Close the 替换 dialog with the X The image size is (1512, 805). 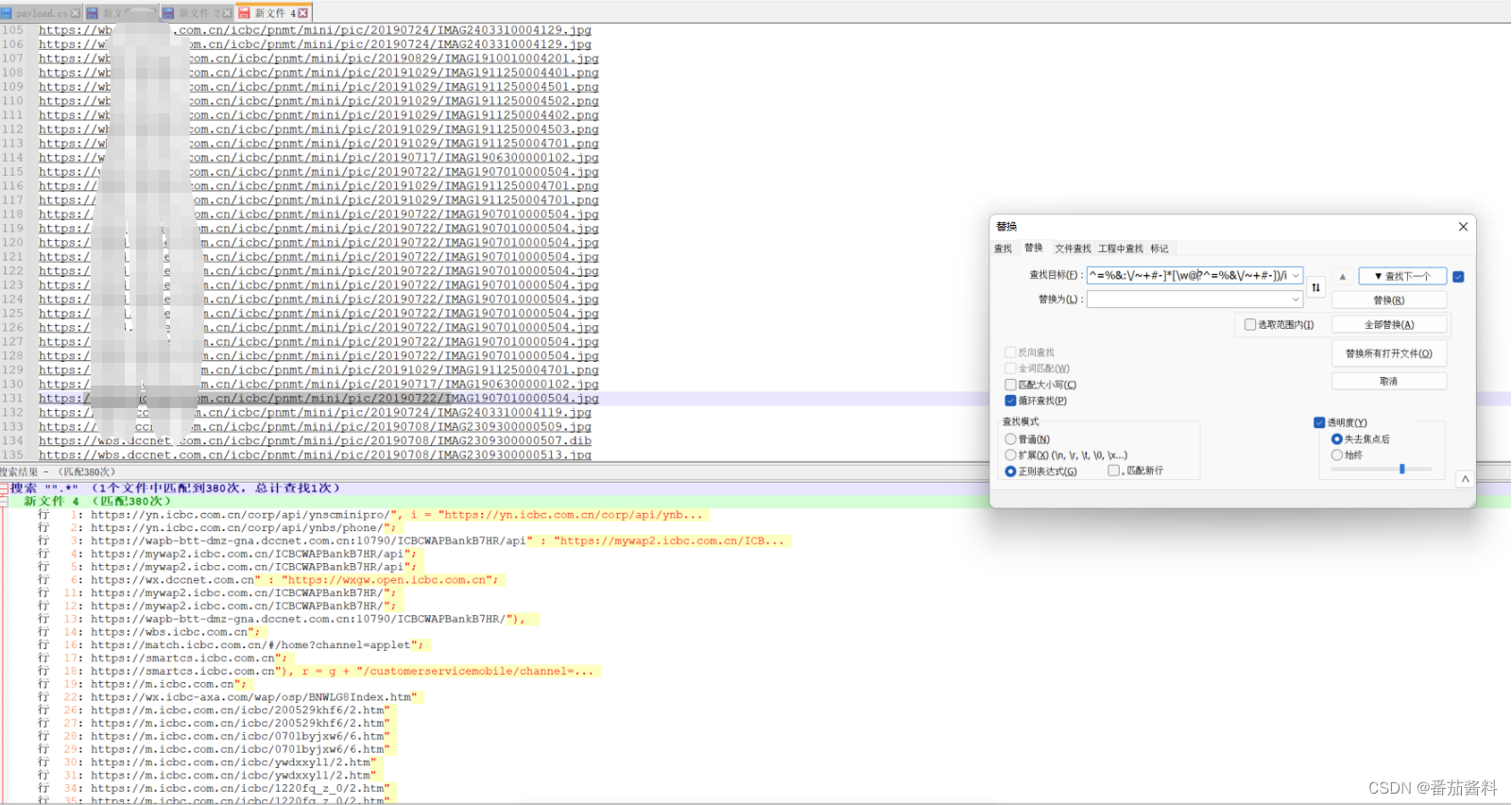(1463, 227)
